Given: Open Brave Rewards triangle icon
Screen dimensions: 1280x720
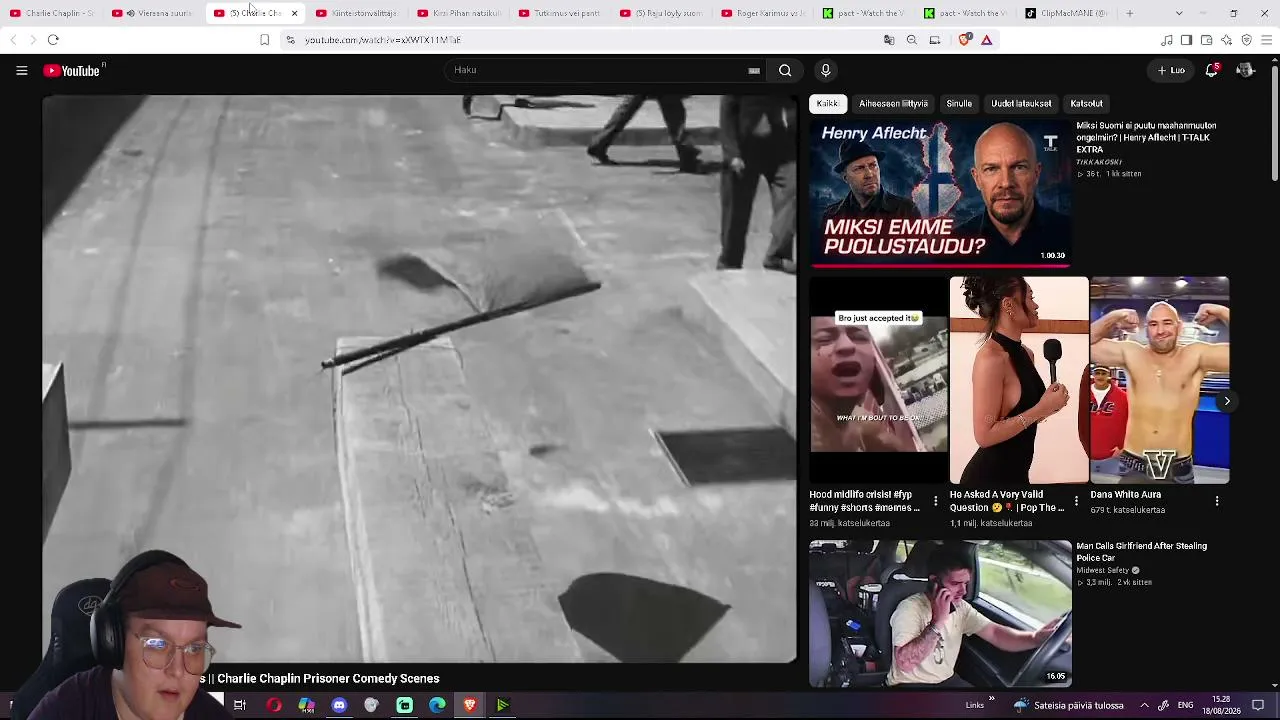Looking at the screenshot, I should point(986,40).
